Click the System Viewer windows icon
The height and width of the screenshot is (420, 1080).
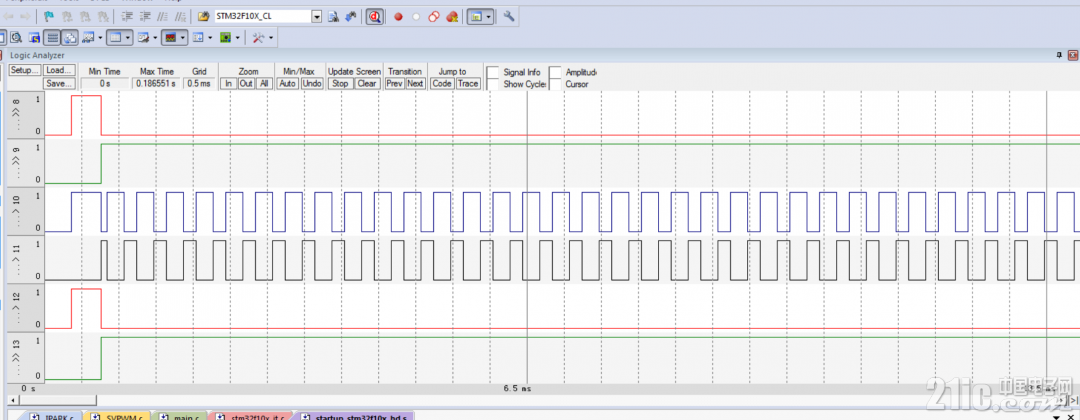(x=225, y=37)
